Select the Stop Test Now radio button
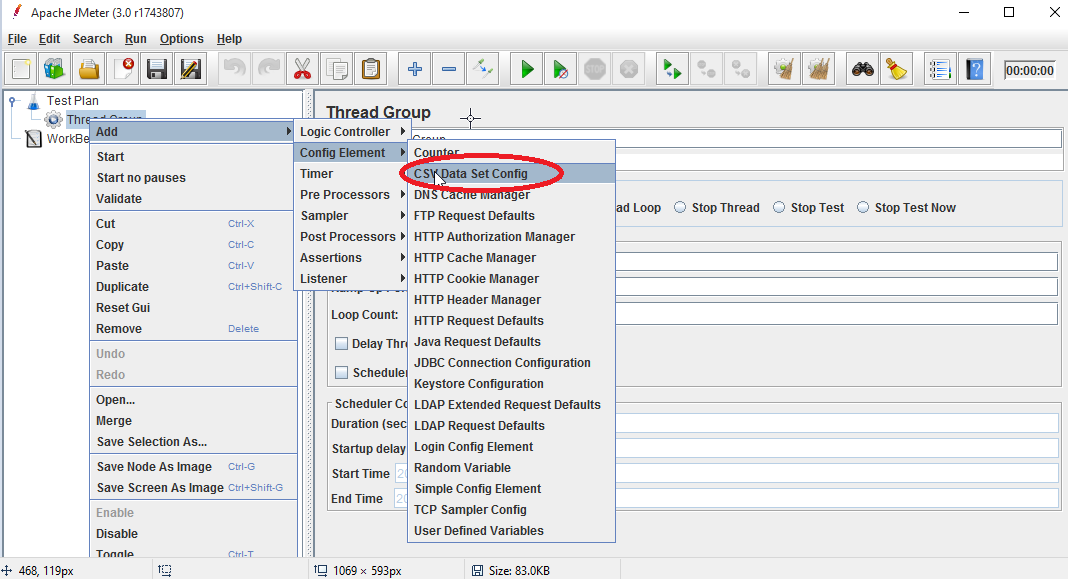 [863, 208]
